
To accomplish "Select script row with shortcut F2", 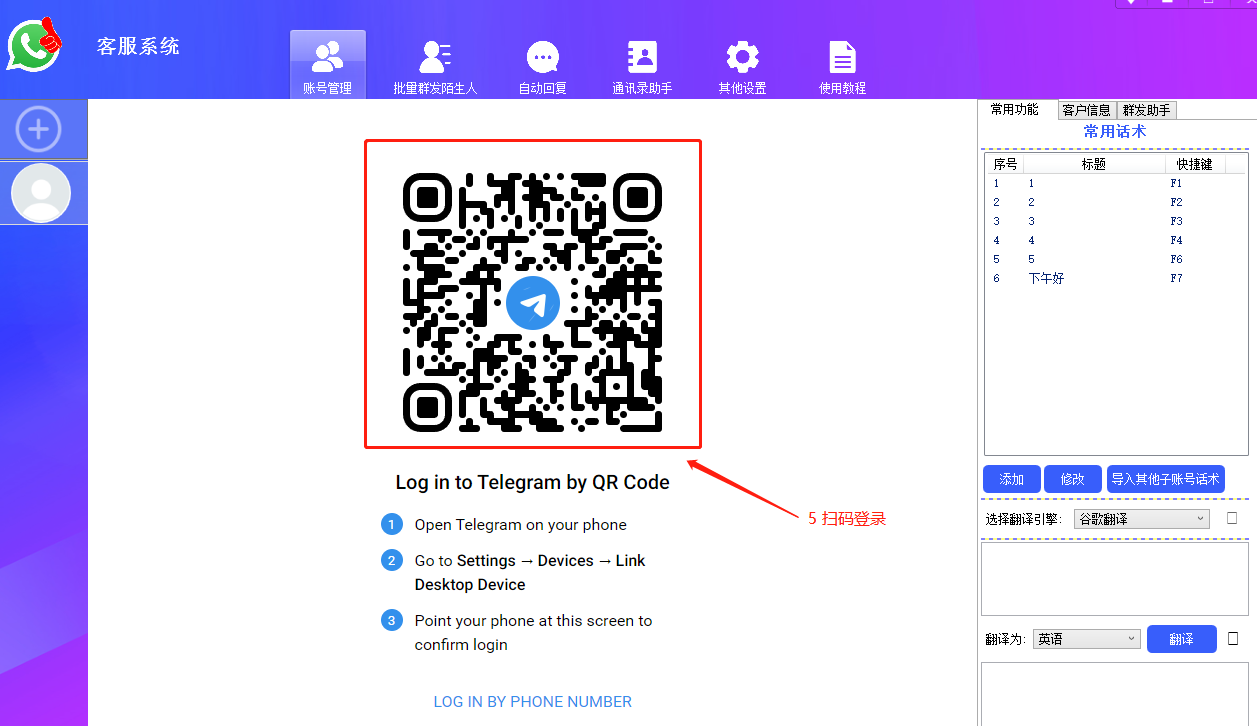I will click(1115, 202).
